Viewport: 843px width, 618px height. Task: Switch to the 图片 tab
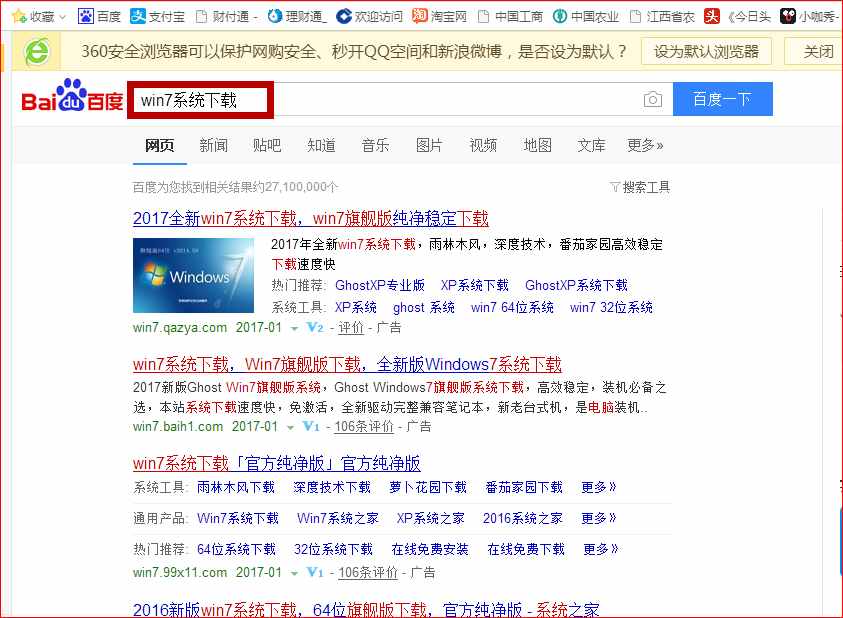pyautogui.click(x=429, y=145)
